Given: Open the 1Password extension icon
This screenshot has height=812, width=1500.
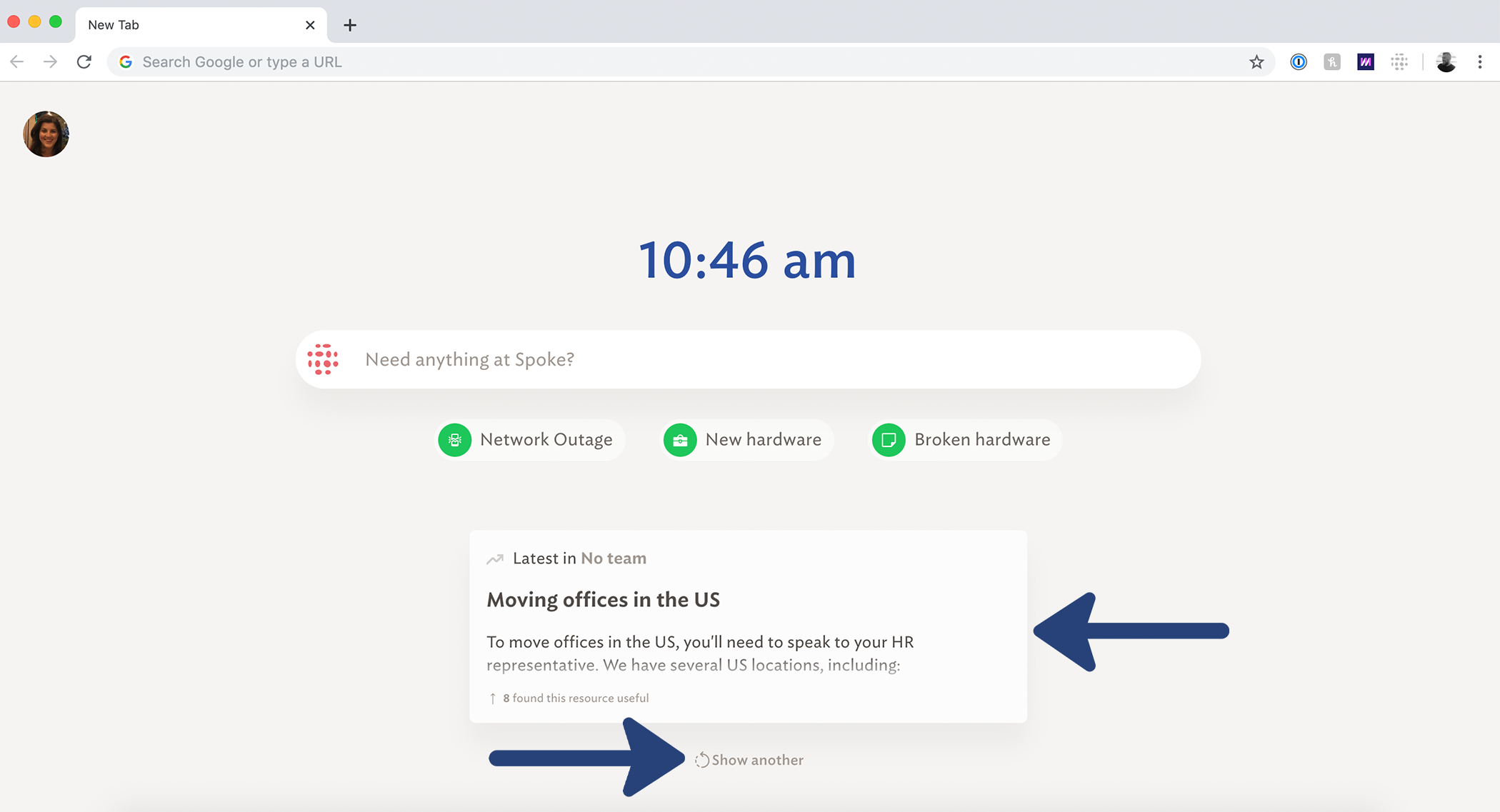Looking at the screenshot, I should click(1299, 62).
